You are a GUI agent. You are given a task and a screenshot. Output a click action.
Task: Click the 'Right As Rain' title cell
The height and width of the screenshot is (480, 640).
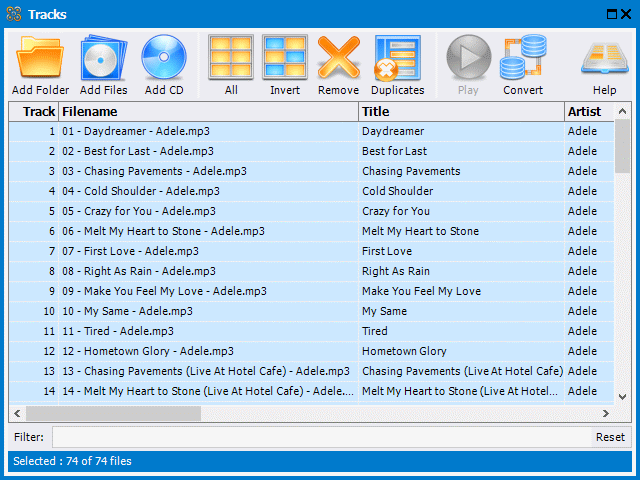click(x=462, y=271)
